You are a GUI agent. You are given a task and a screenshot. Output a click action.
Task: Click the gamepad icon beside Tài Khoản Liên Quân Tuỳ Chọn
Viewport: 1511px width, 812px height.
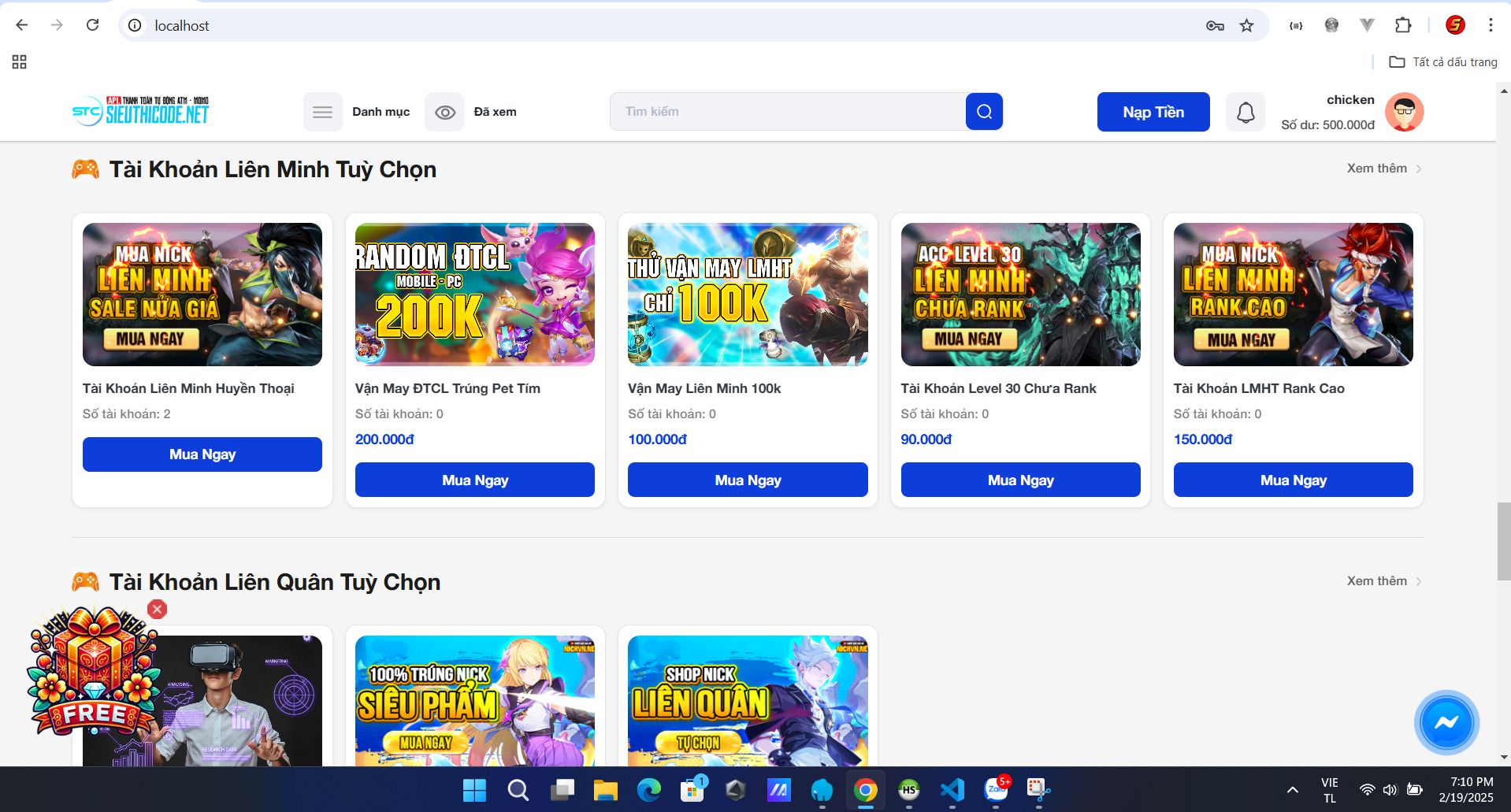click(x=87, y=581)
